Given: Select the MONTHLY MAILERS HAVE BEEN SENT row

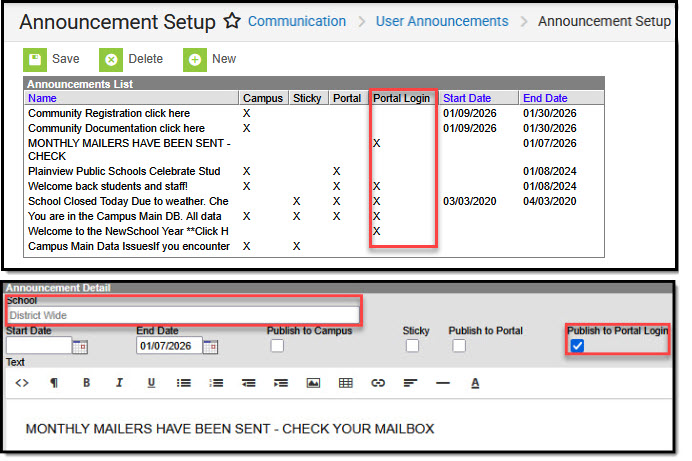Looking at the screenshot, I should [314, 150].
